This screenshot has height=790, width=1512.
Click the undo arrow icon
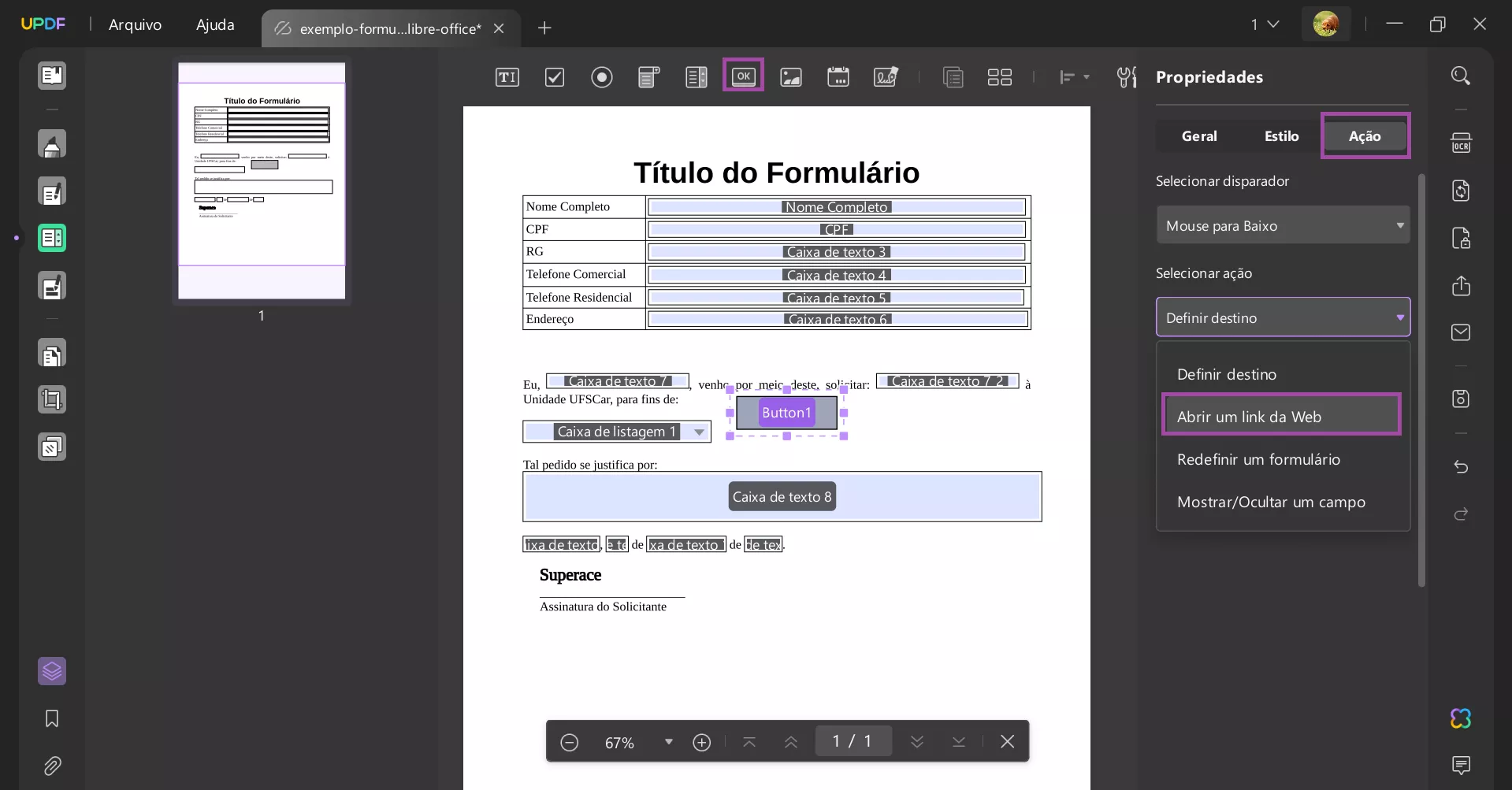pyautogui.click(x=1461, y=466)
